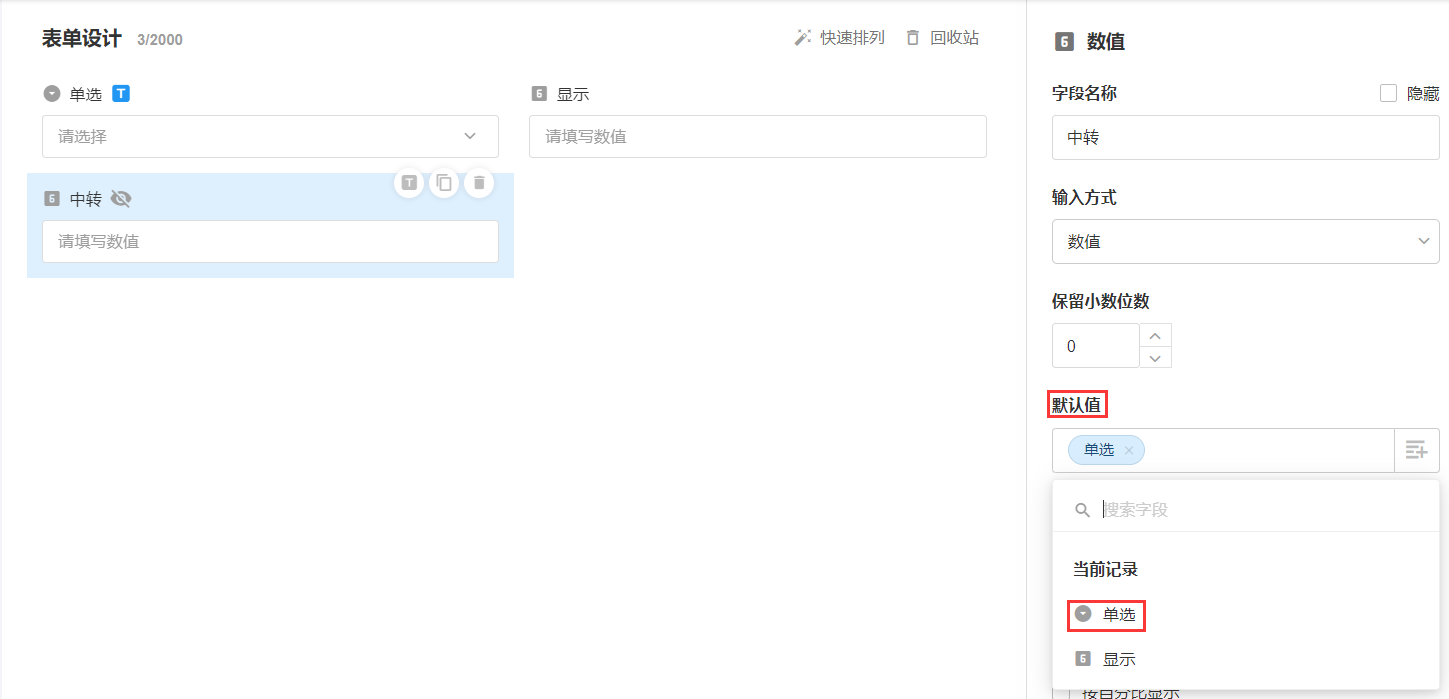
Task: Toggle visibility with the eye icon next to 中转
Action: pos(121,198)
